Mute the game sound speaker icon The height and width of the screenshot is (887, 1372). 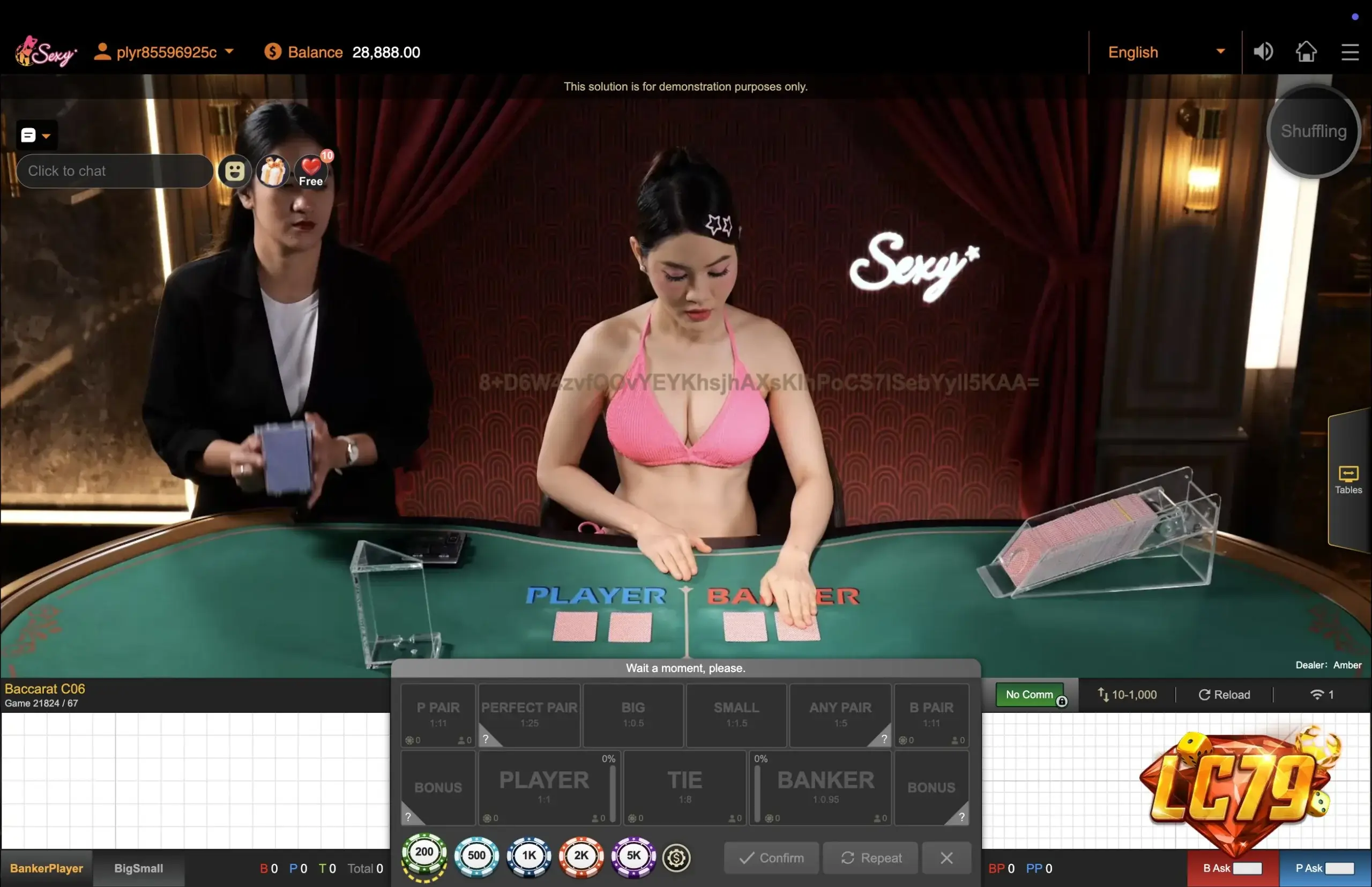1263,52
